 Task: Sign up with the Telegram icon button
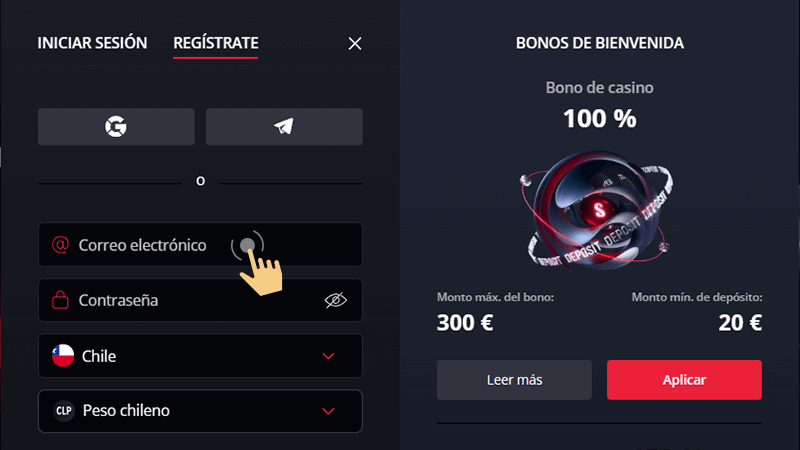point(284,127)
